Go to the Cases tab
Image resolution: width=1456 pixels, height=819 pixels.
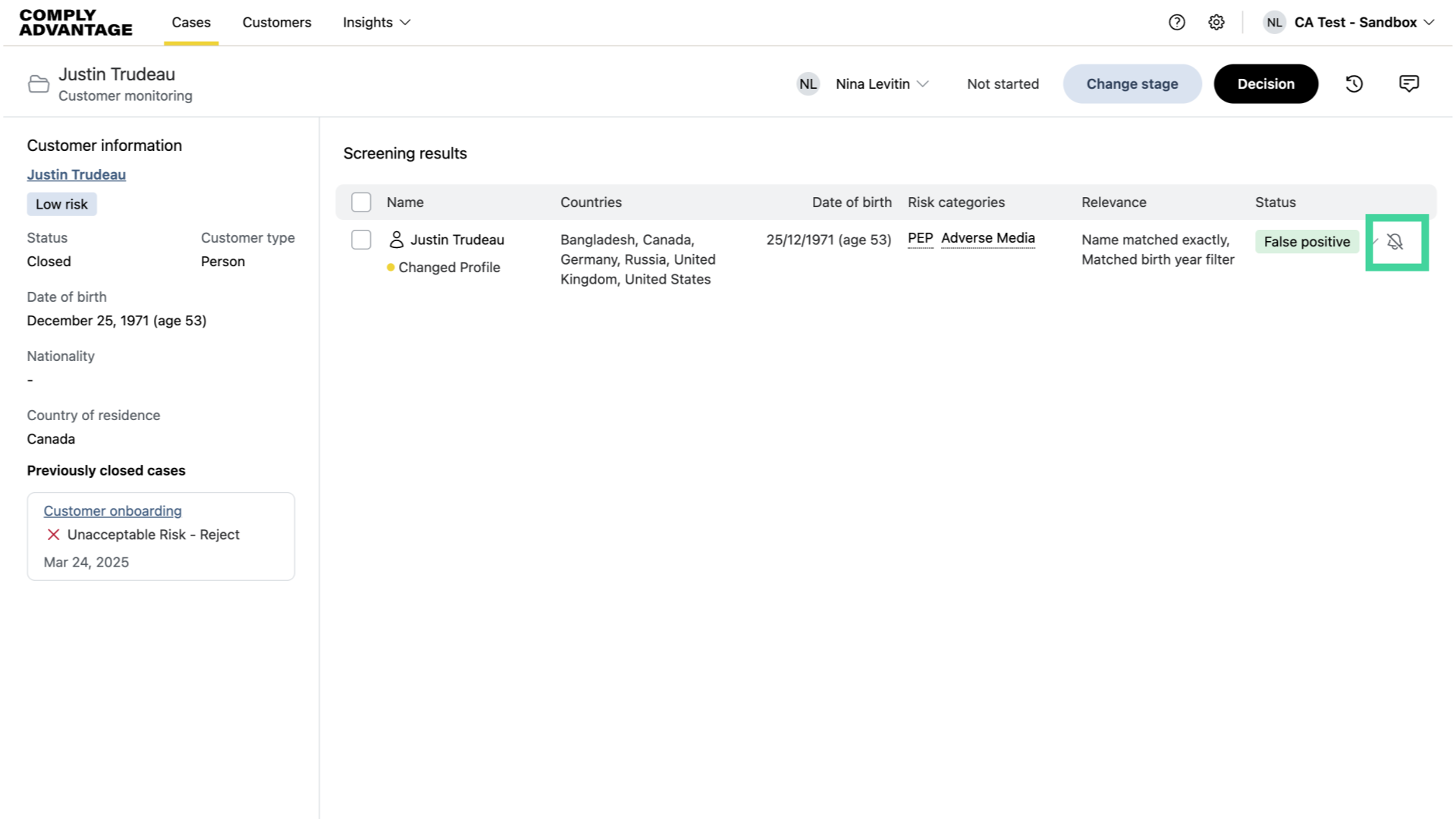pyautogui.click(x=191, y=23)
